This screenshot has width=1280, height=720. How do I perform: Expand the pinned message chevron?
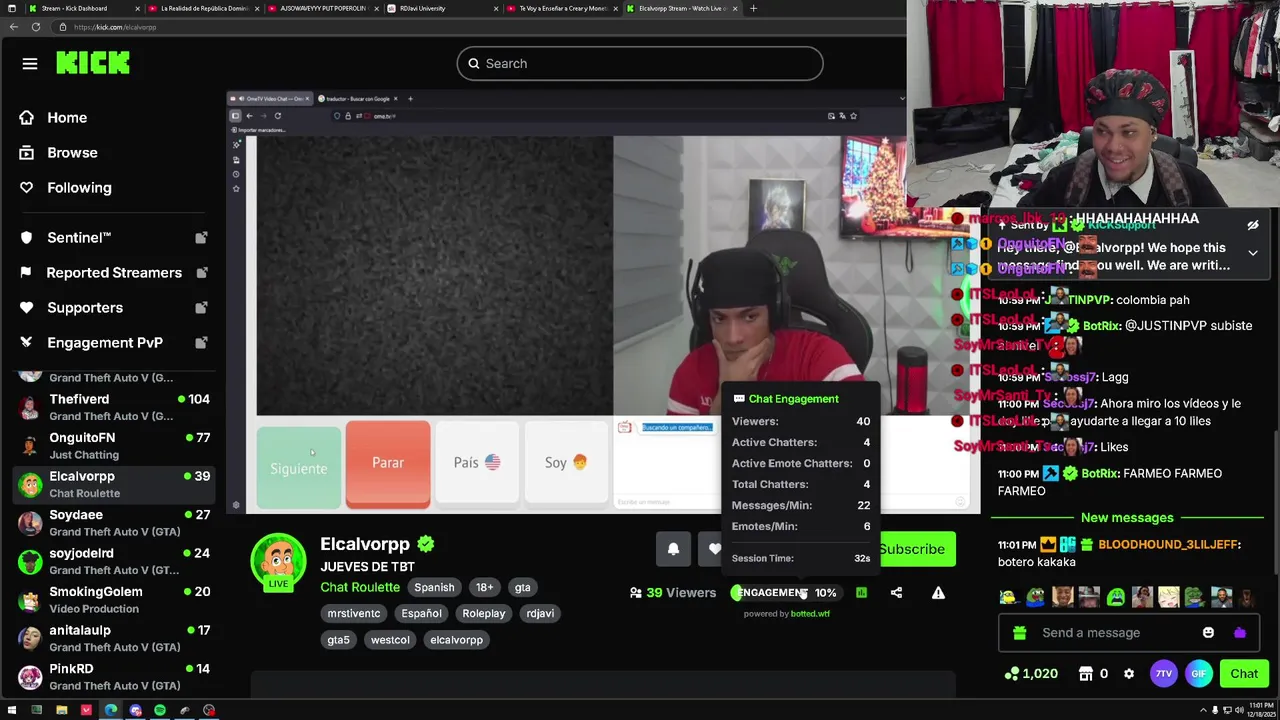point(1253,254)
